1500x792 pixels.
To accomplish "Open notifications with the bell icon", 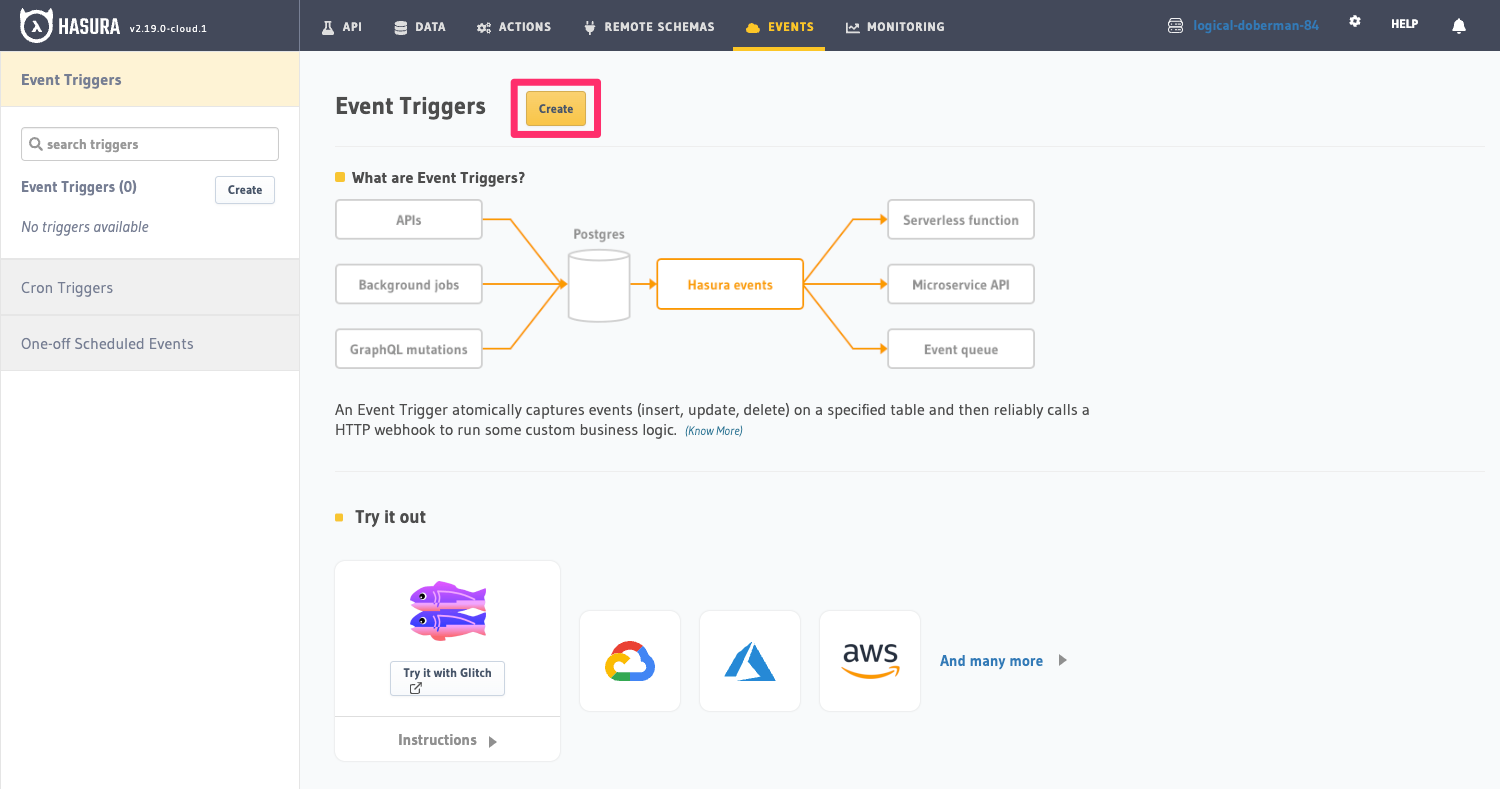I will click(1459, 26).
